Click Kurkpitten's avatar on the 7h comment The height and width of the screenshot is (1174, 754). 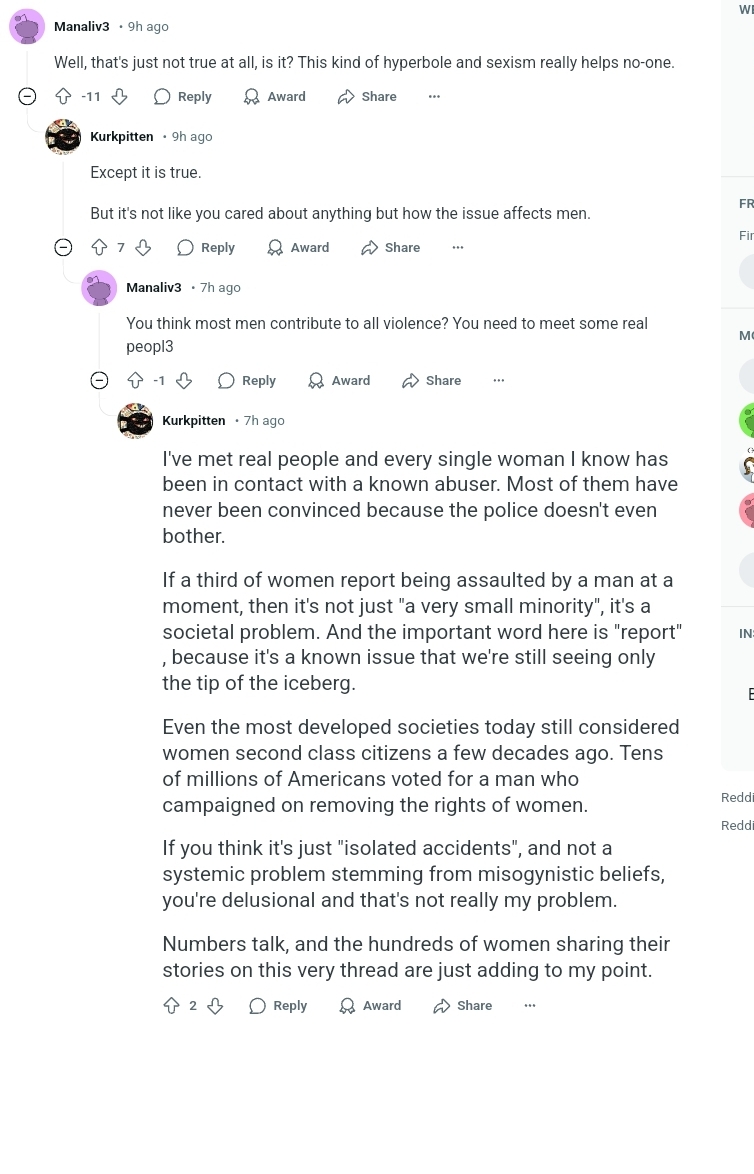pos(135,421)
